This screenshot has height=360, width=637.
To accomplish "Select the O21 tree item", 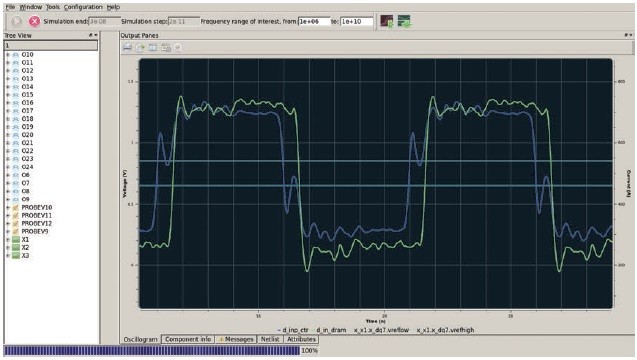I will [x=27, y=143].
